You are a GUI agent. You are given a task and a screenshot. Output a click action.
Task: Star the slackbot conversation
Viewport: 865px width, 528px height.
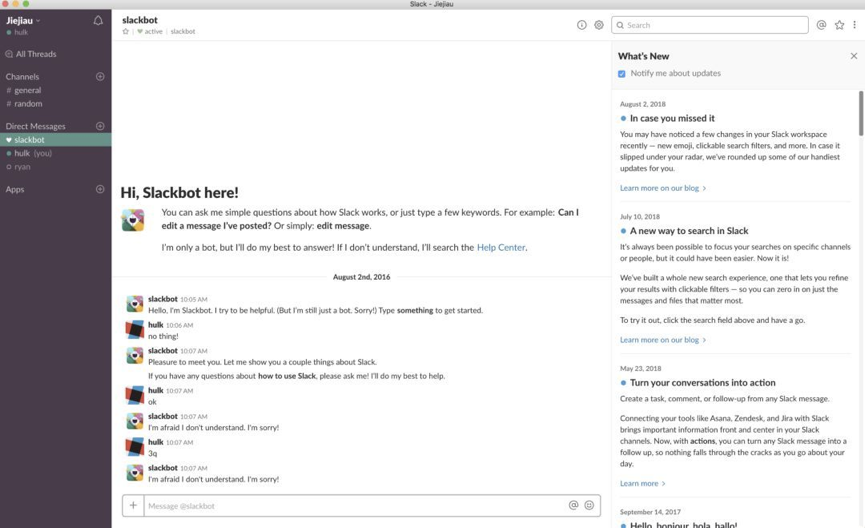click(x=126, y=31)
